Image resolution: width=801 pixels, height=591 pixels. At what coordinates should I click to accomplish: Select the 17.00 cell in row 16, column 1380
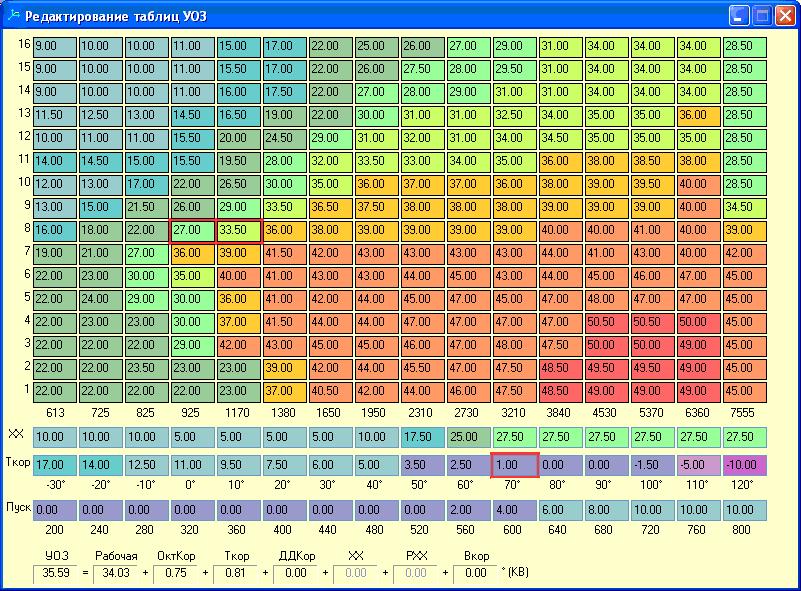(284, 46)
